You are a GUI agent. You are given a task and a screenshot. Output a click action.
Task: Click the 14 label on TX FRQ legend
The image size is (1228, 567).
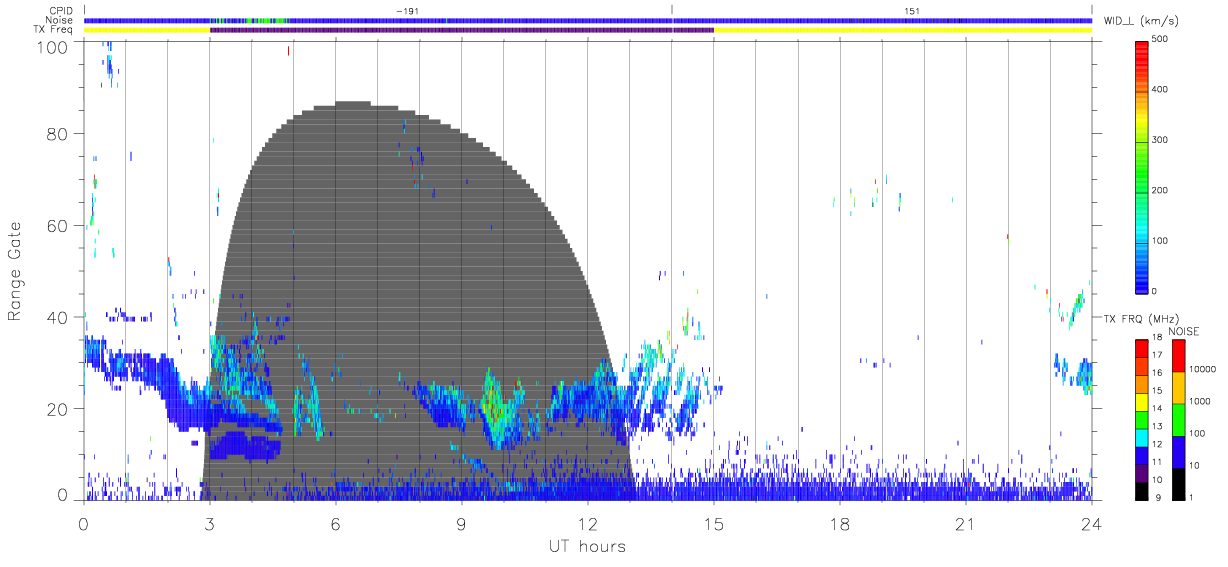click(x=1159, y=409)
